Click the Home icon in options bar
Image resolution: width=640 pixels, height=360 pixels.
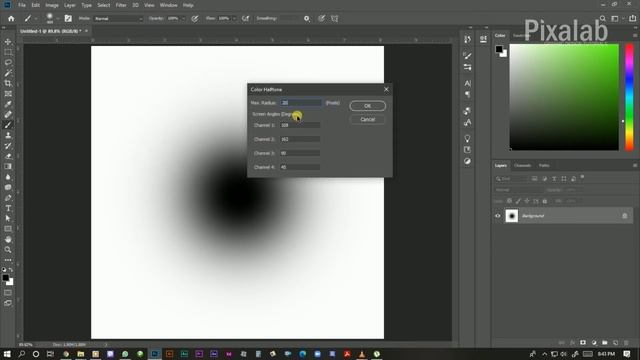(11, 18)
